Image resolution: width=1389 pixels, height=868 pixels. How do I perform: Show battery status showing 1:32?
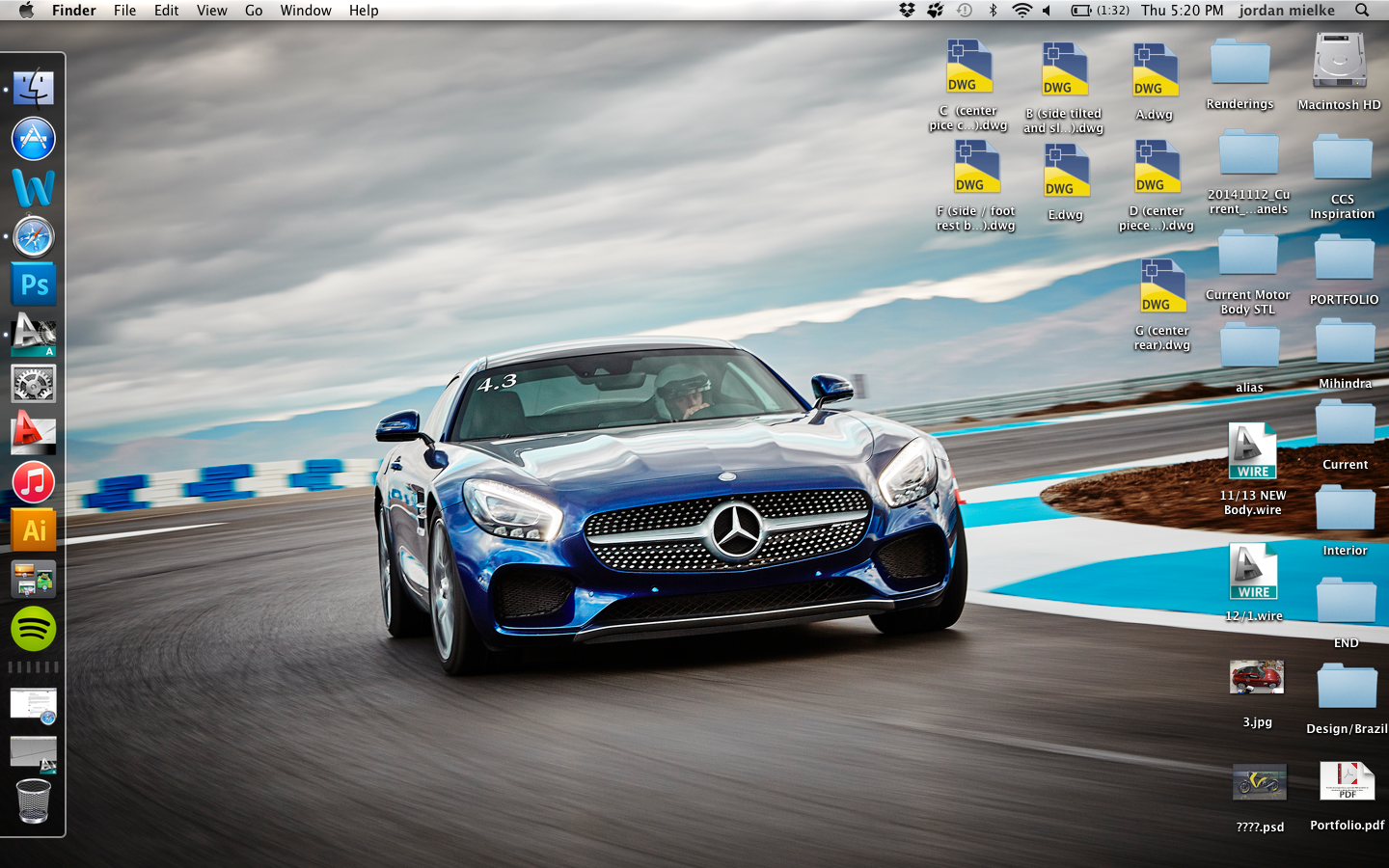(1100, 10)
